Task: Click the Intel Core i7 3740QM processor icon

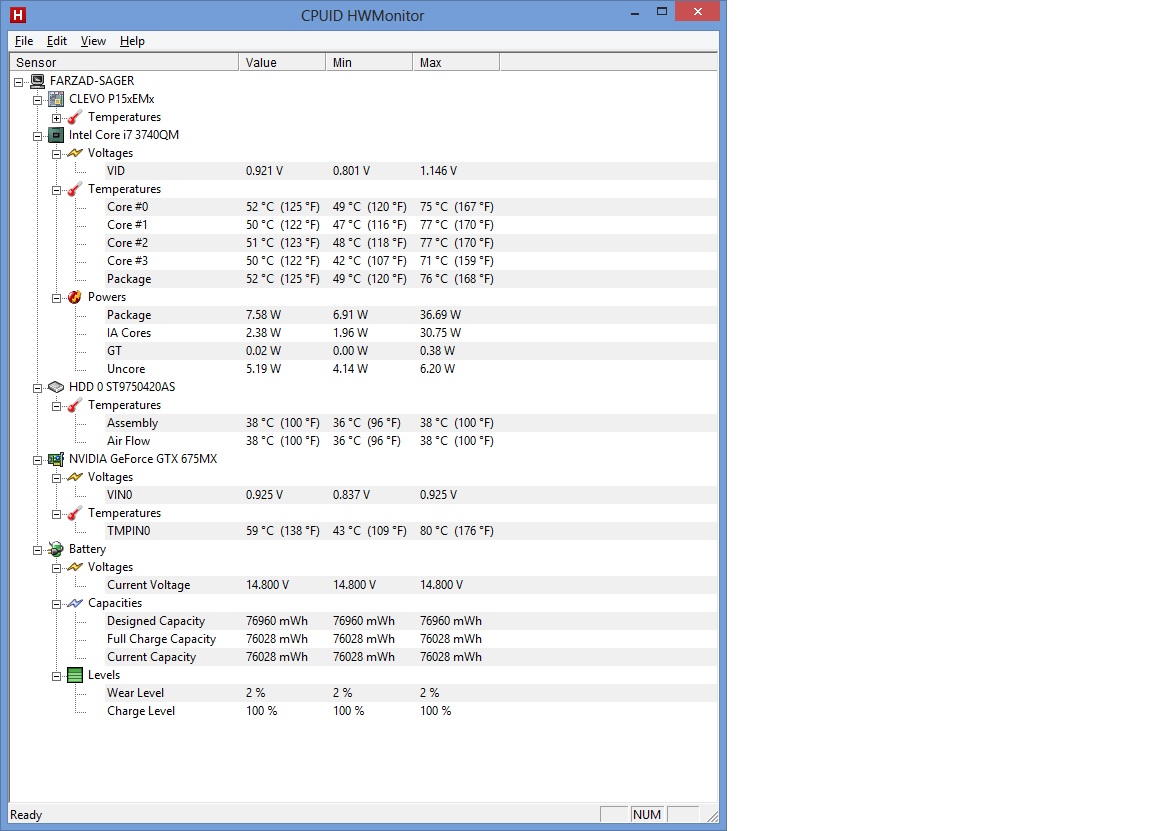Action: [x=57, y=134]
